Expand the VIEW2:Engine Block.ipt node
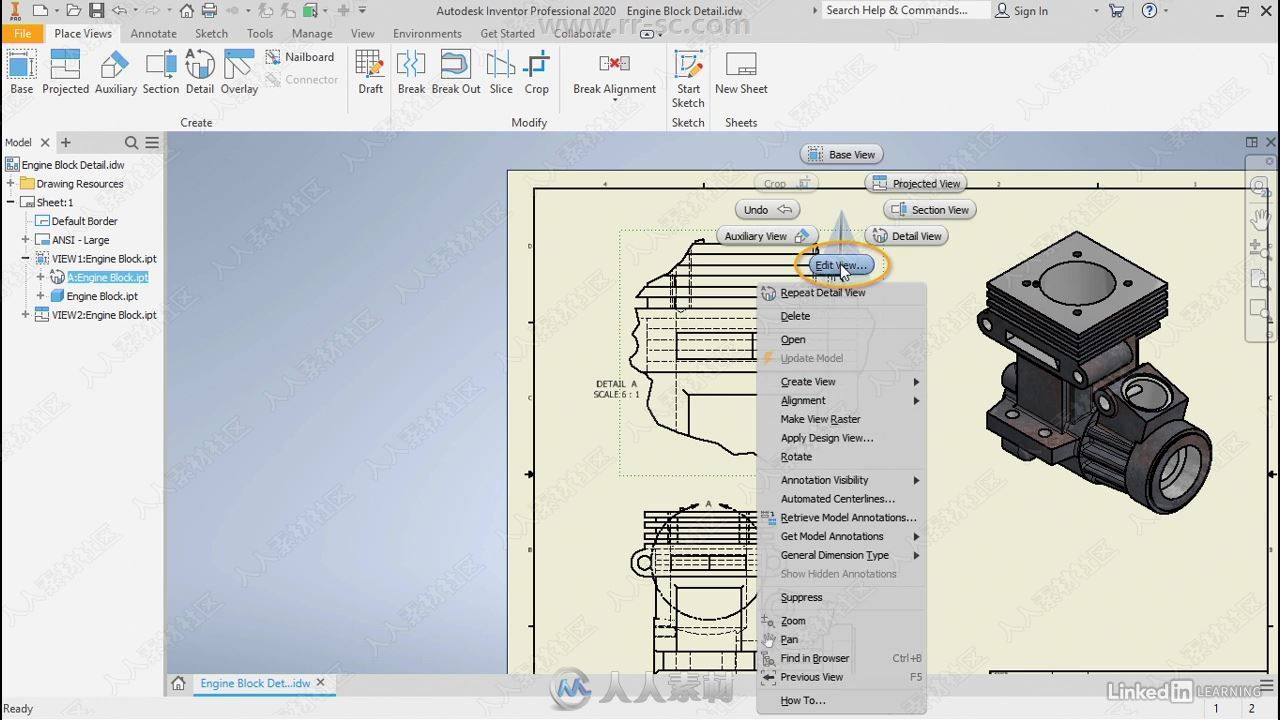The width and height of the screenshot is (1280, 720). pos(26,315)
